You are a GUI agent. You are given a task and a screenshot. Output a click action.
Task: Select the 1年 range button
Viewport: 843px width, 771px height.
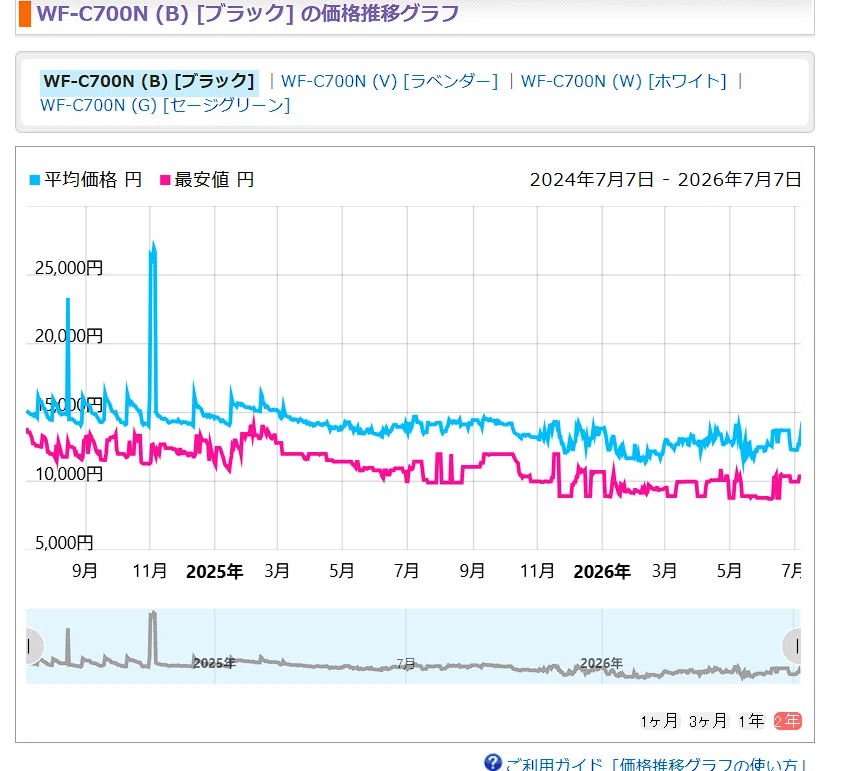click(x=751, y=720)
